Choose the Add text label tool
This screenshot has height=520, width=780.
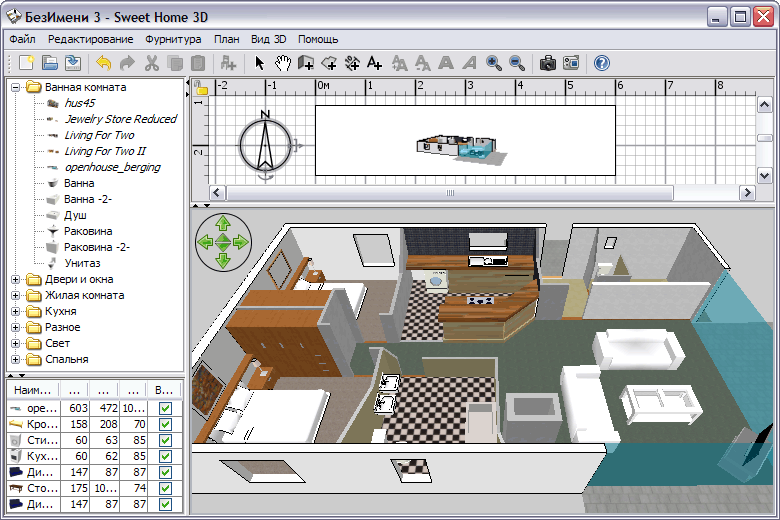(375, 63)
